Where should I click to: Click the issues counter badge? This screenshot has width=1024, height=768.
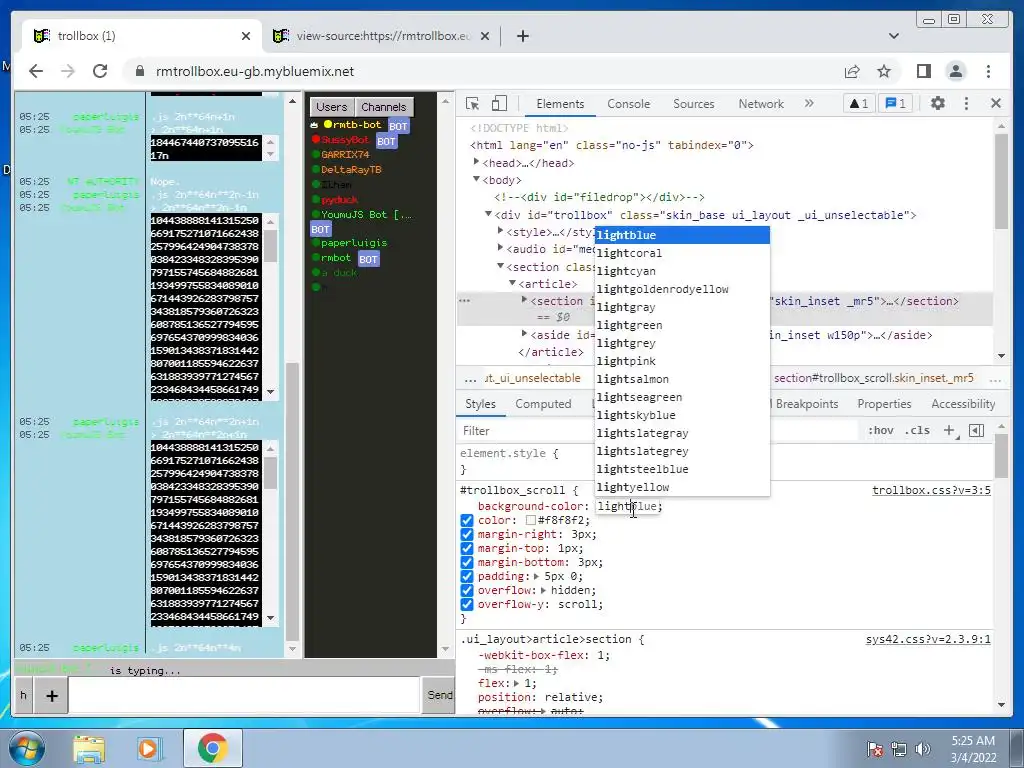(x=895, y=103)
